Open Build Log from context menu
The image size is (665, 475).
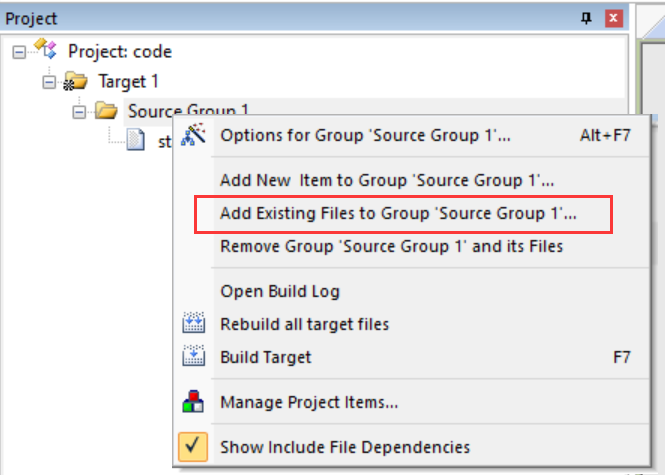coord(280,291)
